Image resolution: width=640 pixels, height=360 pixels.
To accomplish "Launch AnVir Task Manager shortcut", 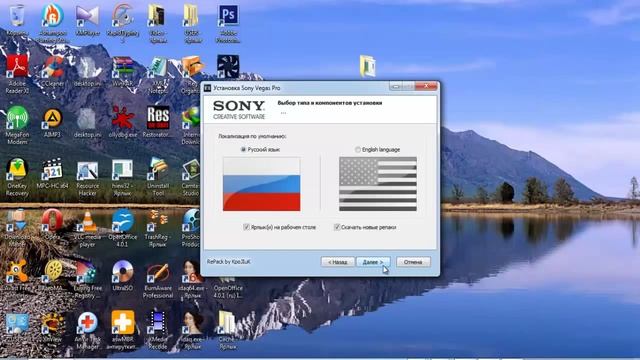I will point(87,323).
